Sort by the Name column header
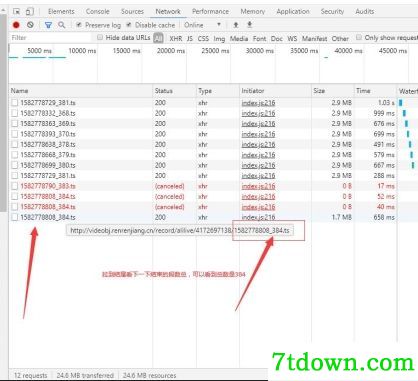 pyautogui.click(x=81, y=91)
